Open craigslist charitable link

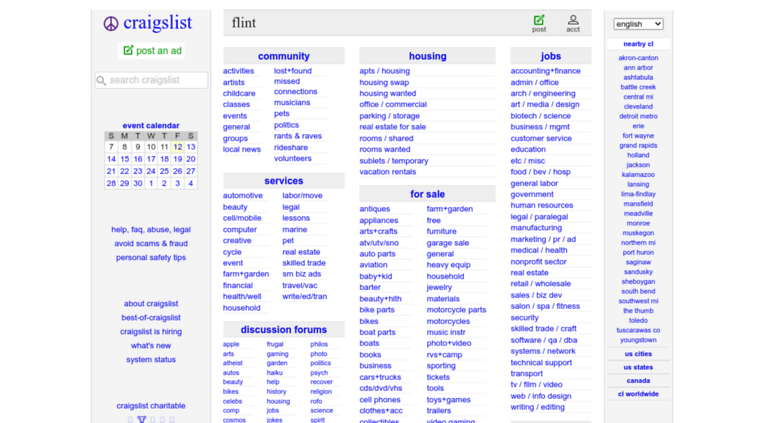click(x=151, y=406)
